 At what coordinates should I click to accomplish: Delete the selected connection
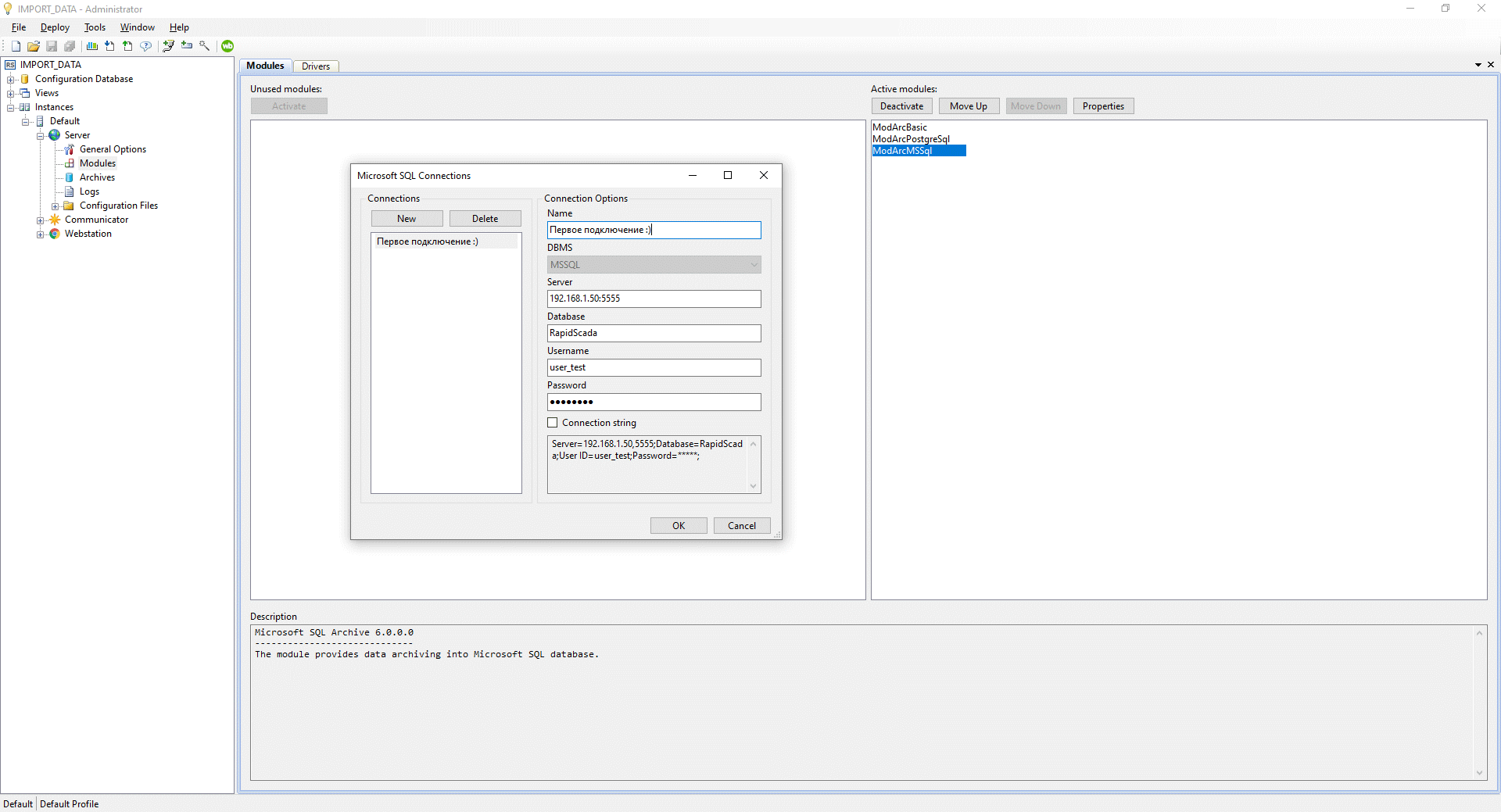tap(485, 219)
